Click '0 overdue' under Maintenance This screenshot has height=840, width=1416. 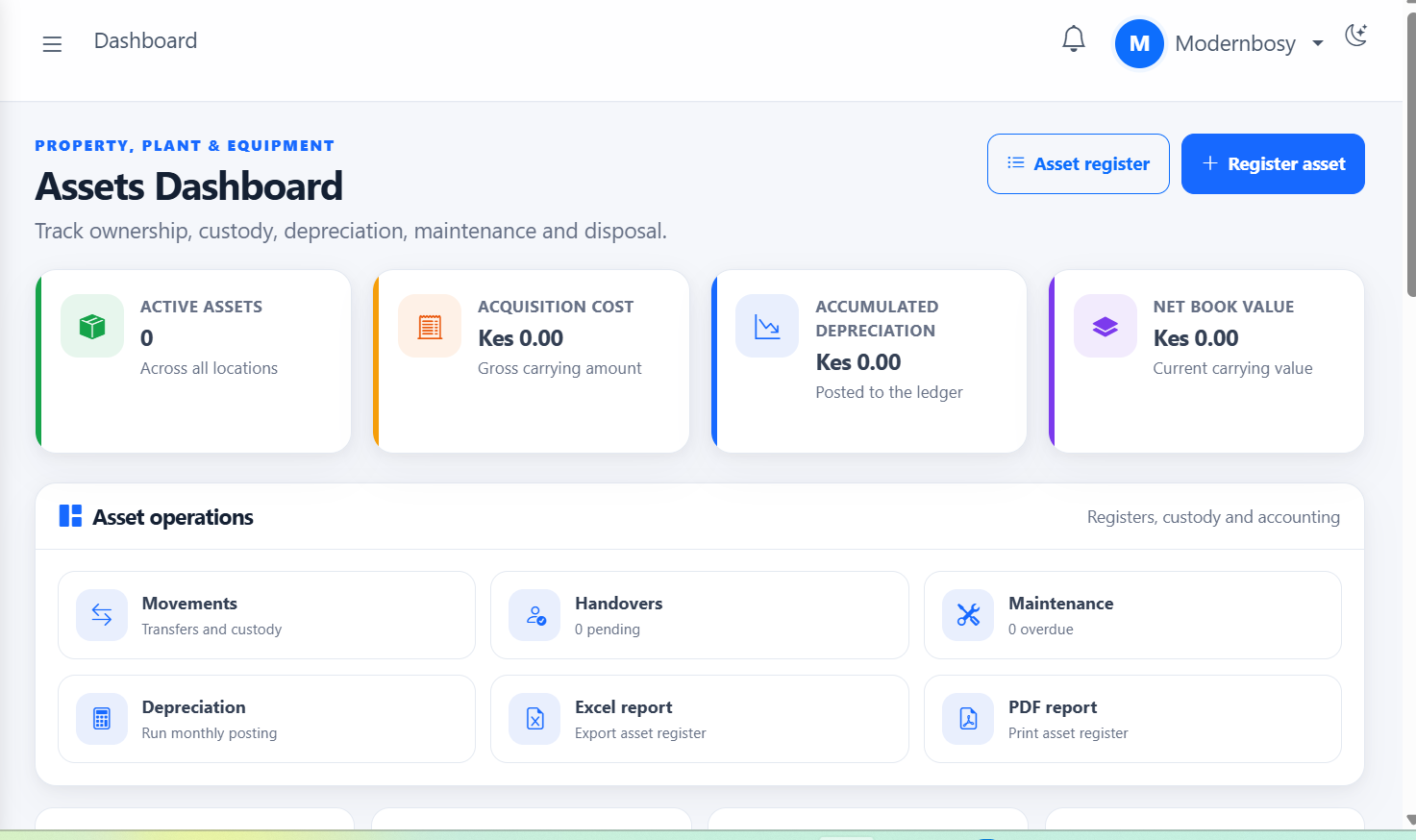(x=1041, y=630)
